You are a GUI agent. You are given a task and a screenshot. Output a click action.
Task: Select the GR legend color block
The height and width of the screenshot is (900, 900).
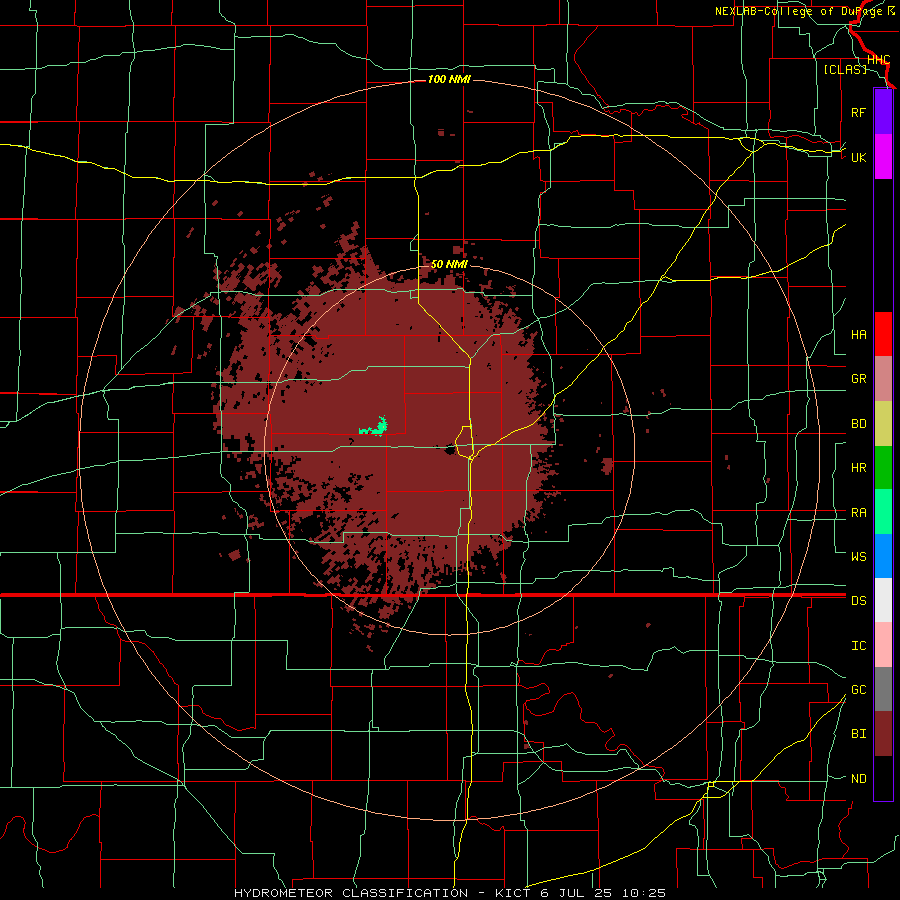click(883, 379)
